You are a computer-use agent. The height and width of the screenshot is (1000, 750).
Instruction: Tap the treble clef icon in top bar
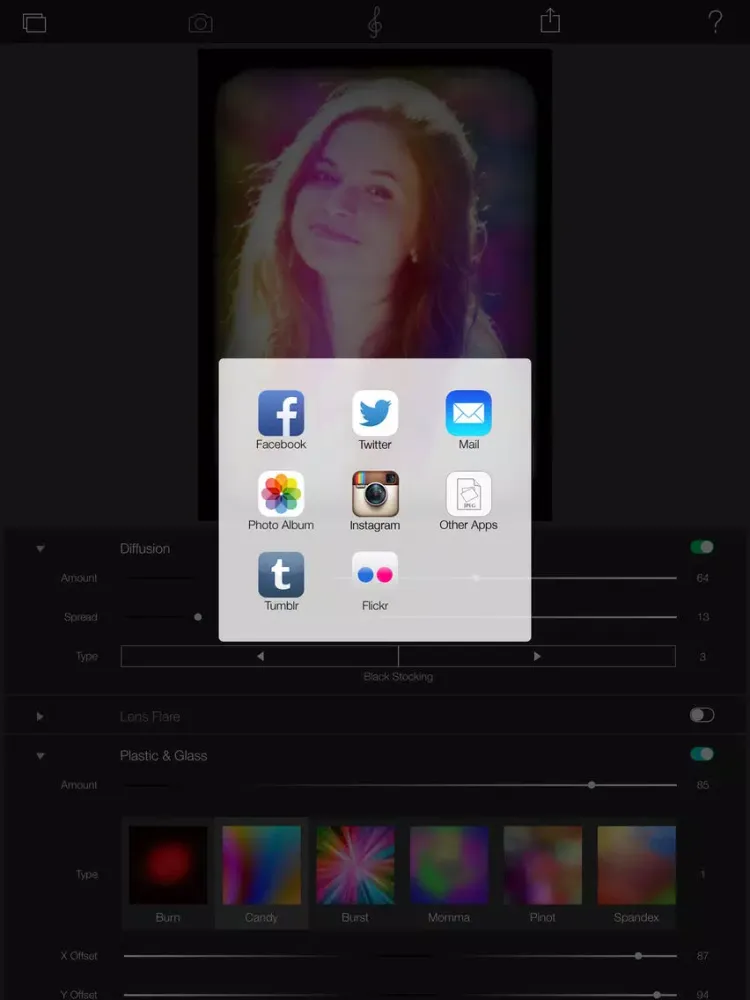[375, 23]
